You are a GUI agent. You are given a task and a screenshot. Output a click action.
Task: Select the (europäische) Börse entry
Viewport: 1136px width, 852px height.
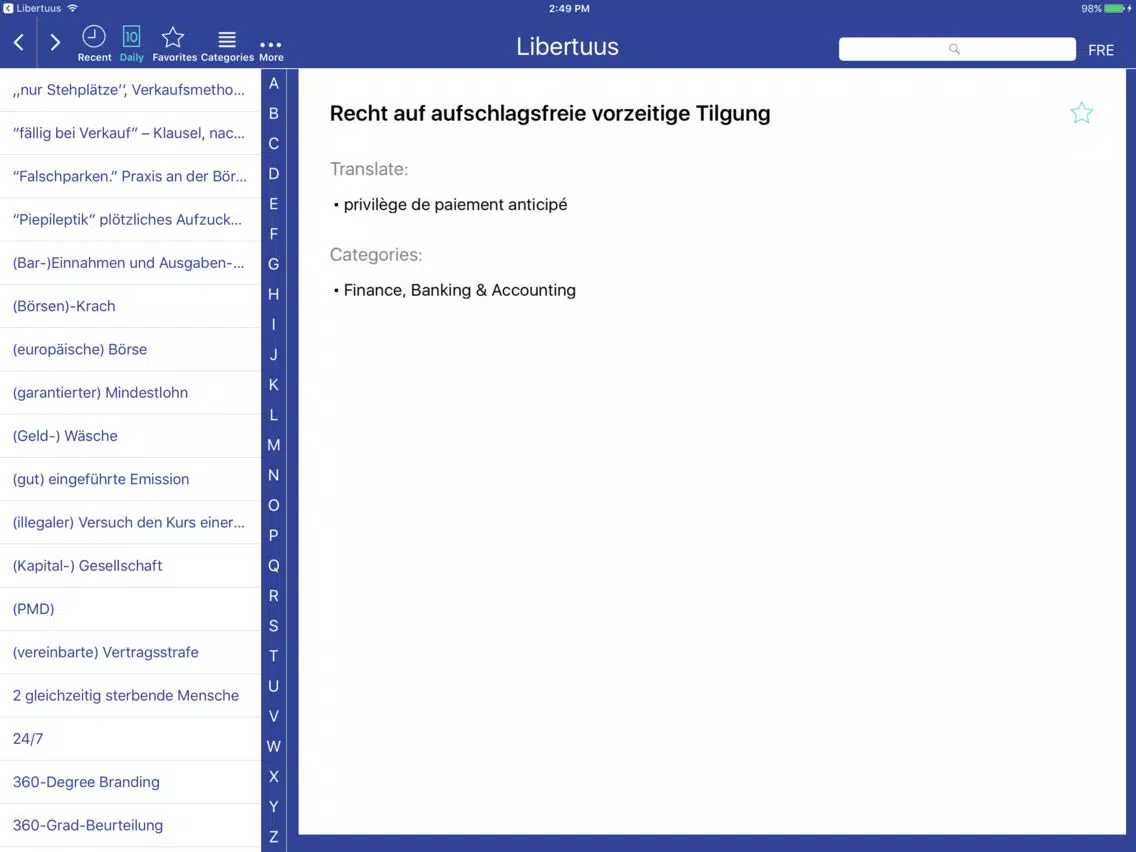[x=130, y=349]
